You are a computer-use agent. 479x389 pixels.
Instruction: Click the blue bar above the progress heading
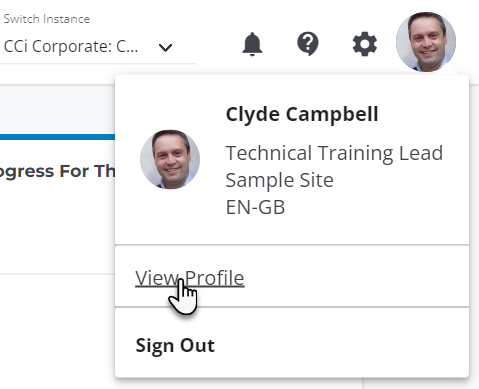point(57,137)
